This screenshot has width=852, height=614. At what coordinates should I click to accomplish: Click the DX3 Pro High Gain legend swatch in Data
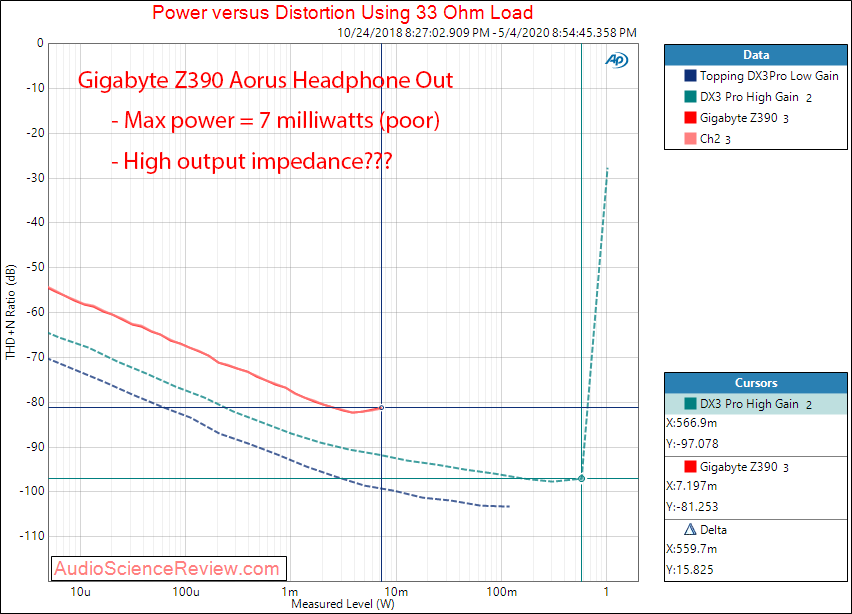690,97
